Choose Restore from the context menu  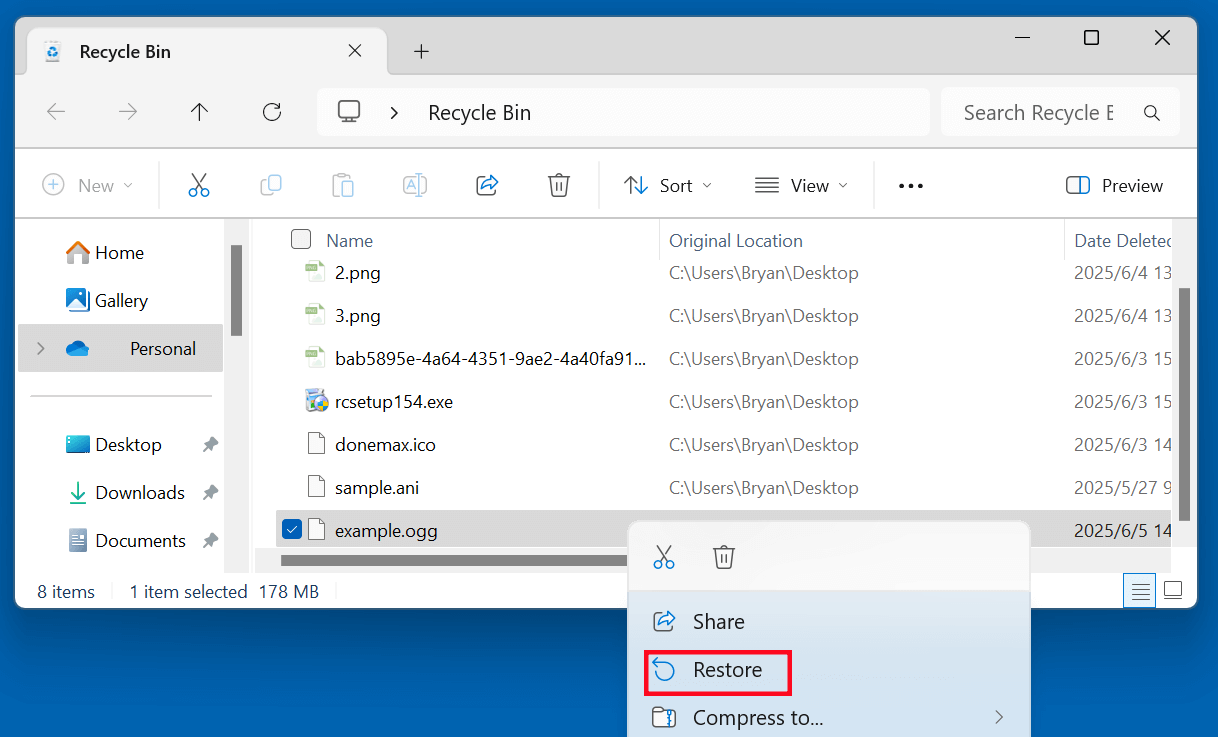(717, 672)
